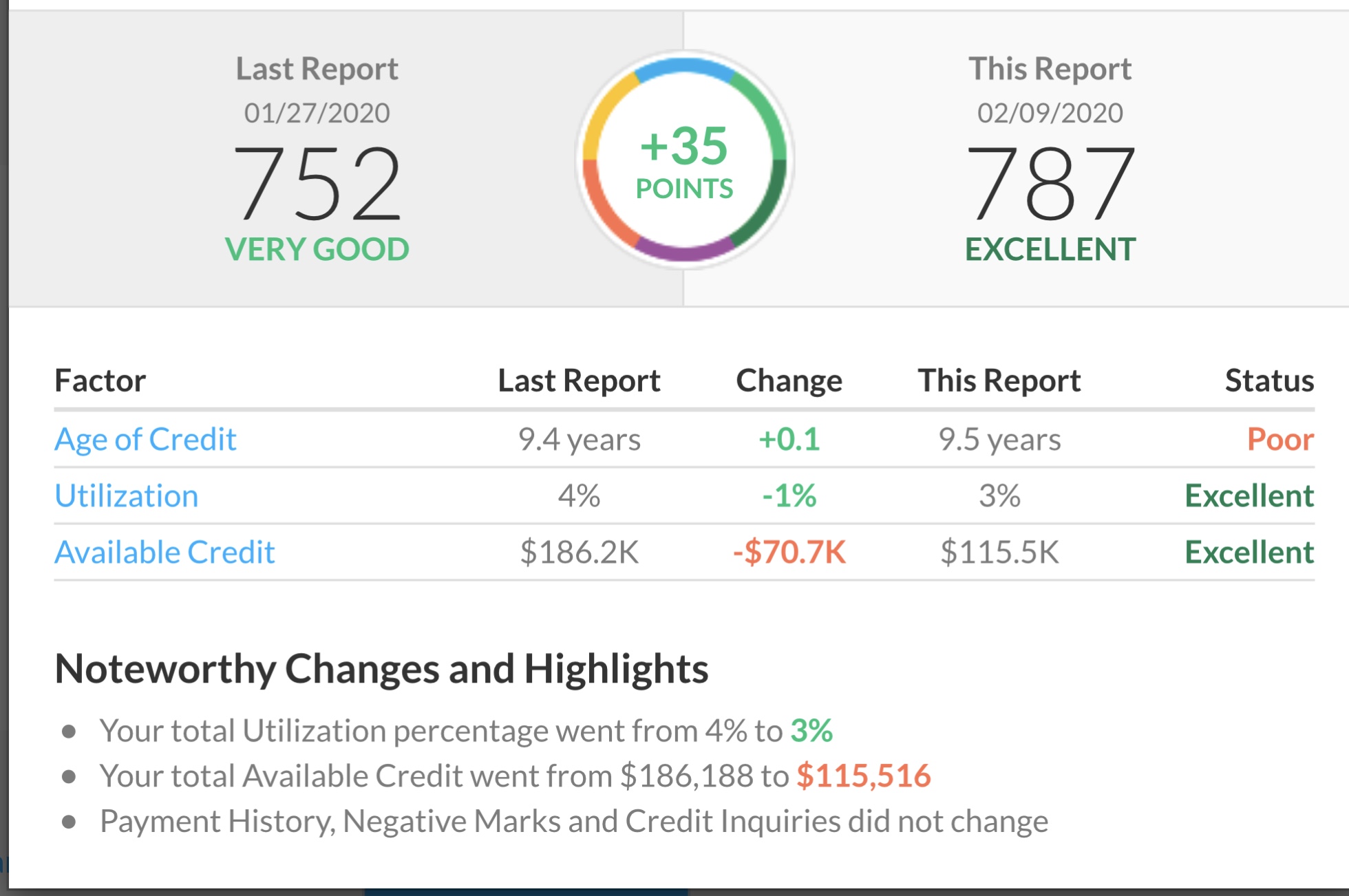The width and height of the screenshot is (1349, 896).
Task: Select the 752 last report score
Action: pyautogui.click(x=317, y=184)
